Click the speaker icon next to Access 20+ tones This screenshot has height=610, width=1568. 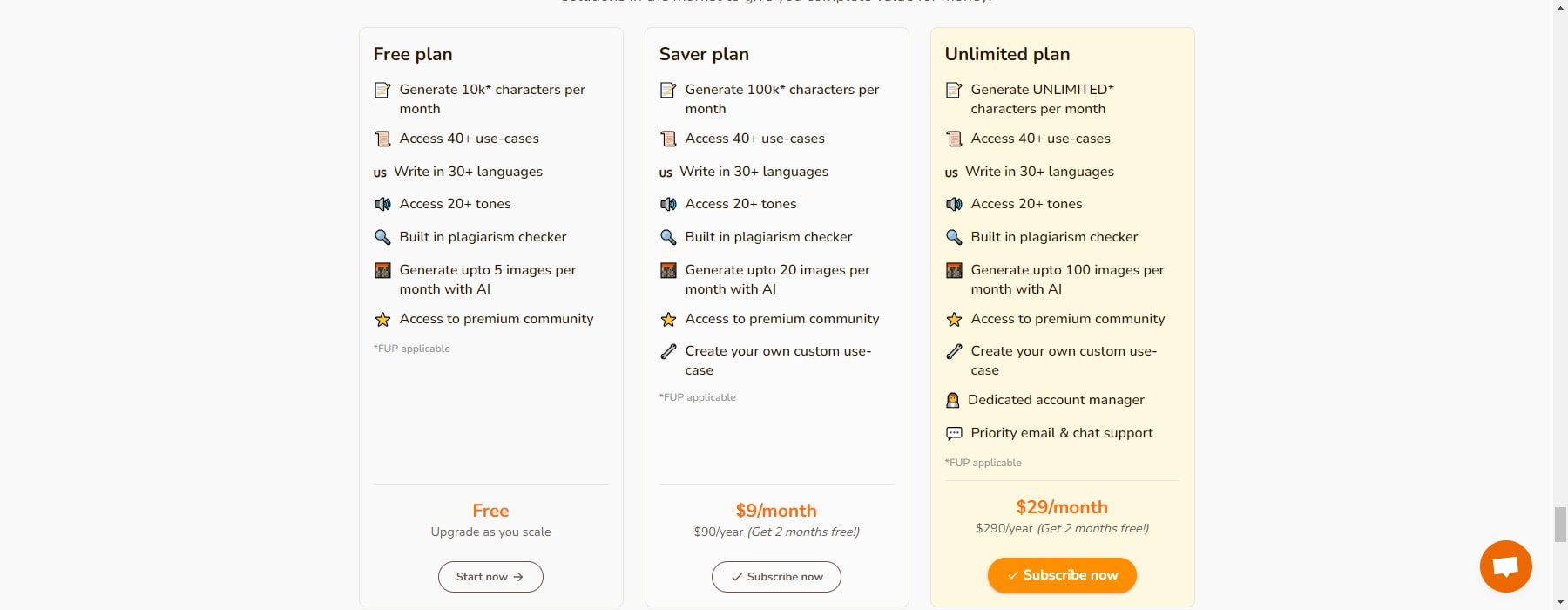click(x=382, y=204)
